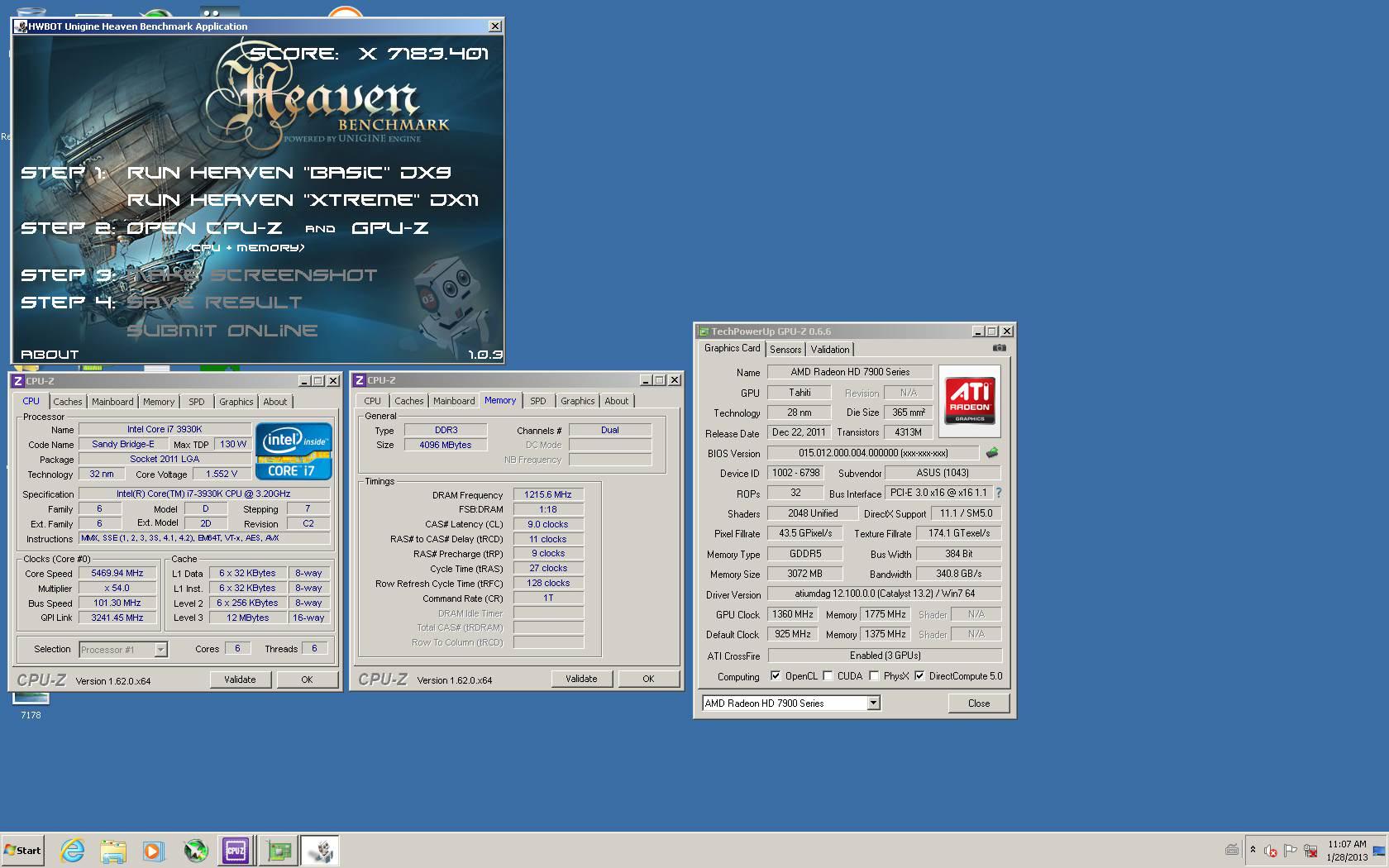This screenshot has width=1389, height=868.
Task: Click Take Screenshot step in Heaven window
Action: coord(252,275)
